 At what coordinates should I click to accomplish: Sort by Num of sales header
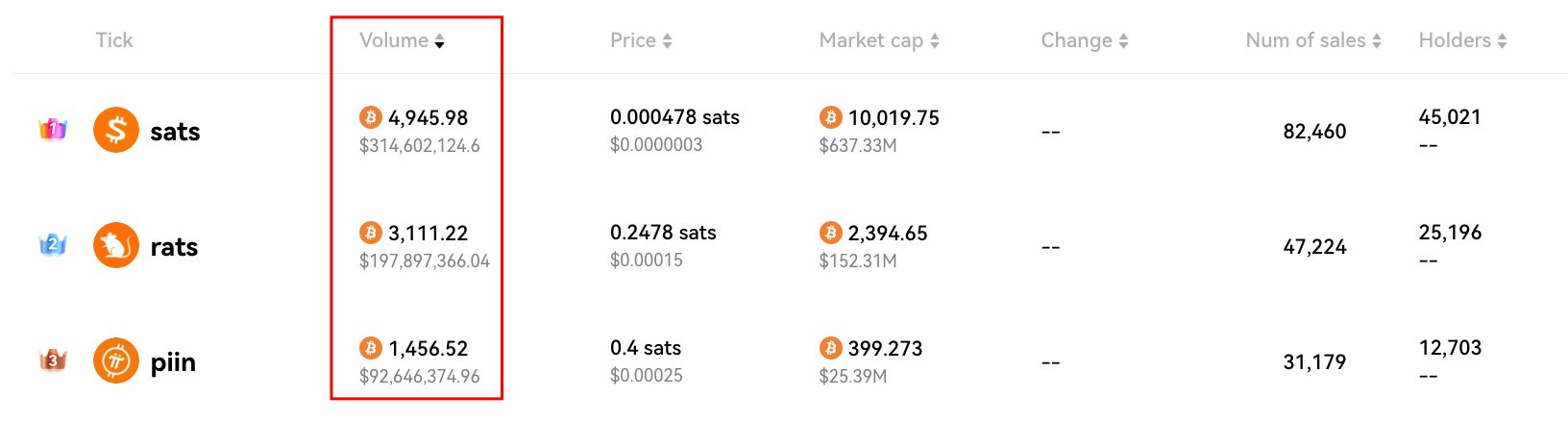click(1313, 40)
